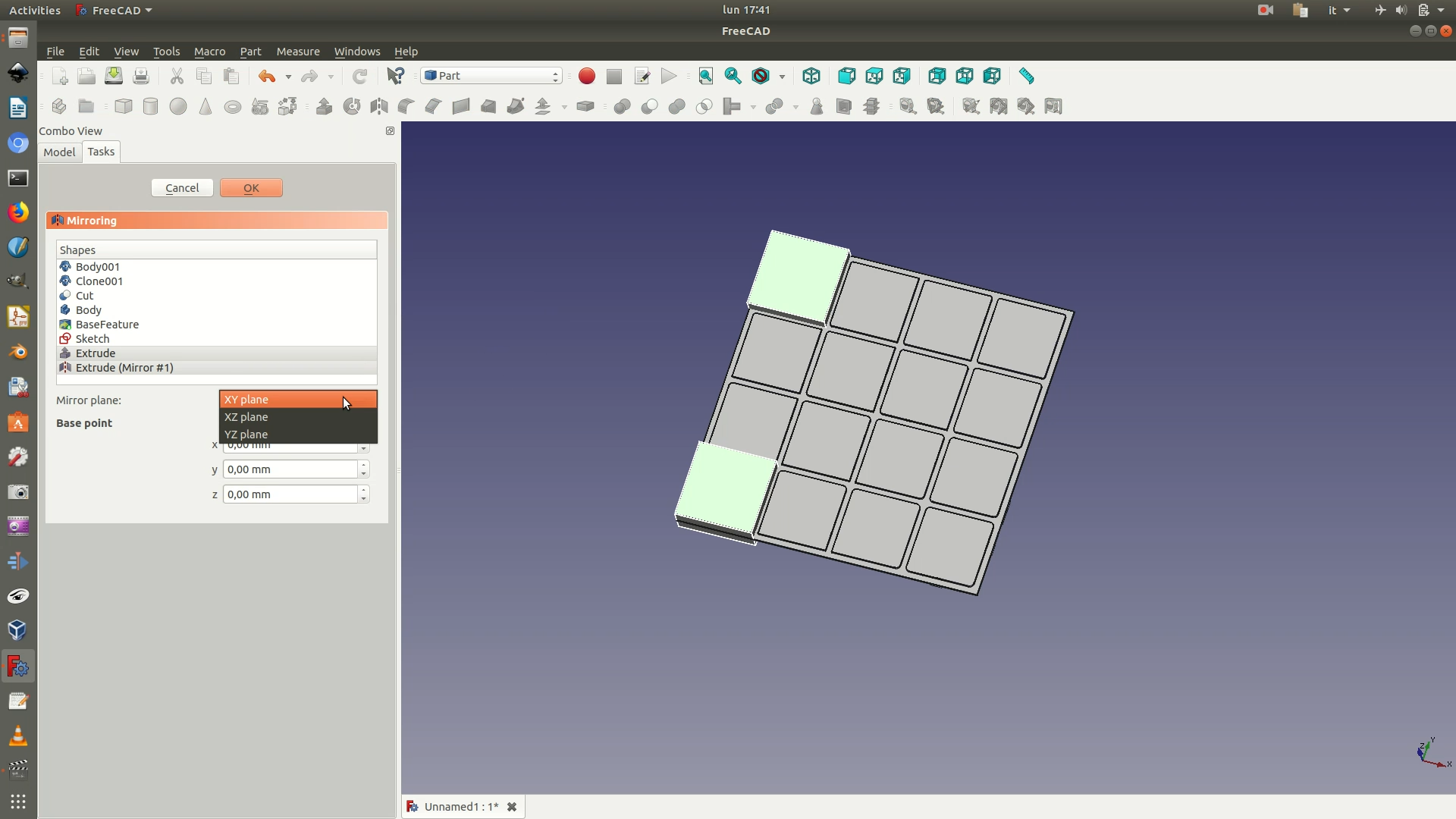The image size is (1456, 819).
Task: Increase the y base point stepper
Action: (x=364, y=465)
